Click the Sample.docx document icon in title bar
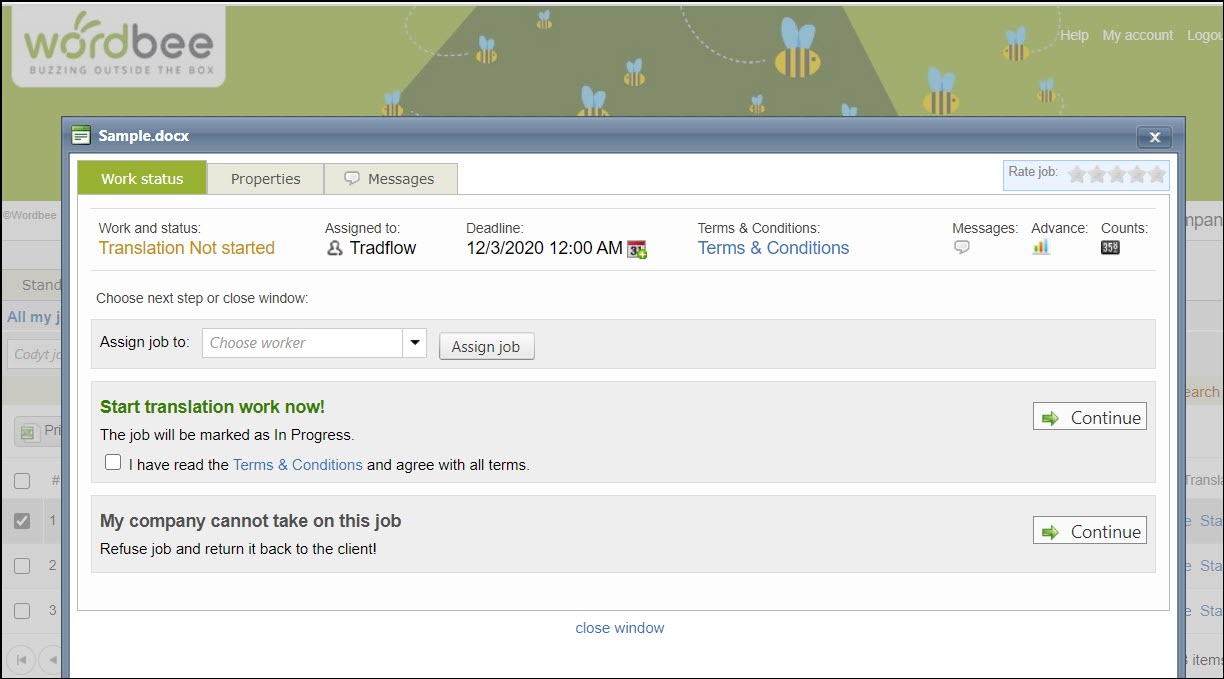 (82, 135)
